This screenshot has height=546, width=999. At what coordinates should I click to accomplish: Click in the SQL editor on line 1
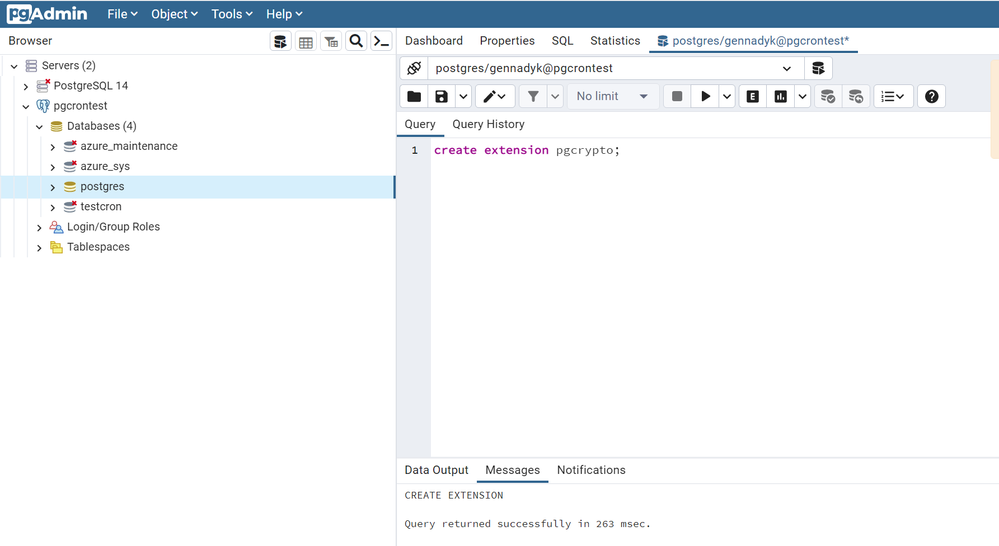(714, 150)
